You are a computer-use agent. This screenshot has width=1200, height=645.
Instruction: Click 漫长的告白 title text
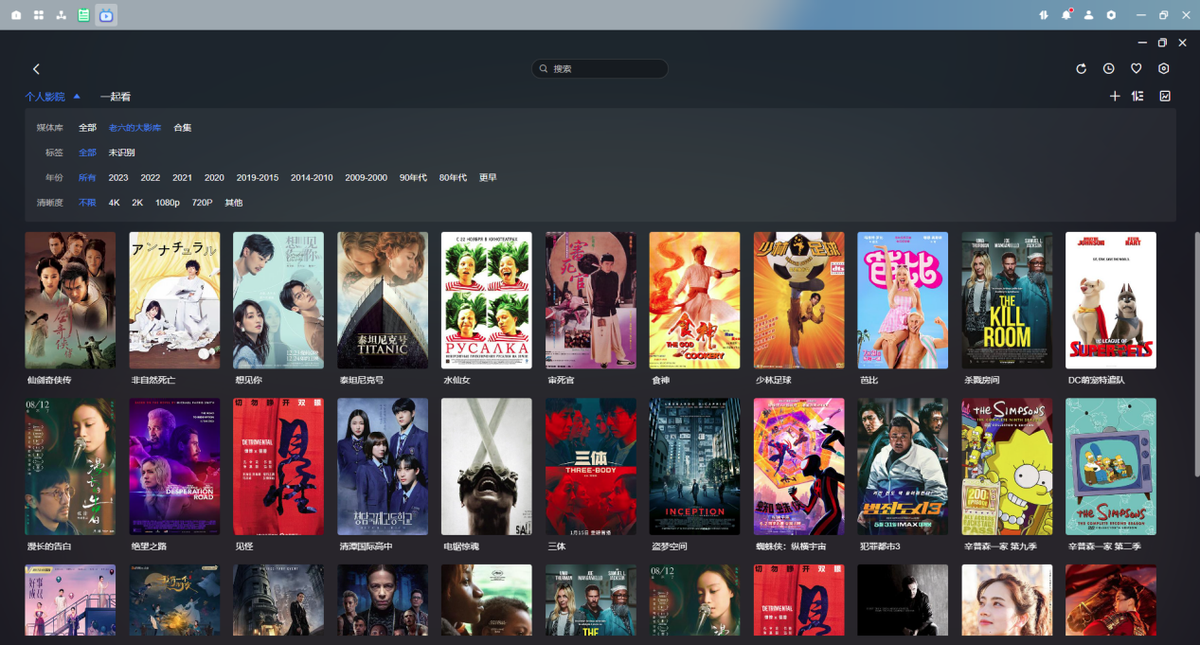49,547
